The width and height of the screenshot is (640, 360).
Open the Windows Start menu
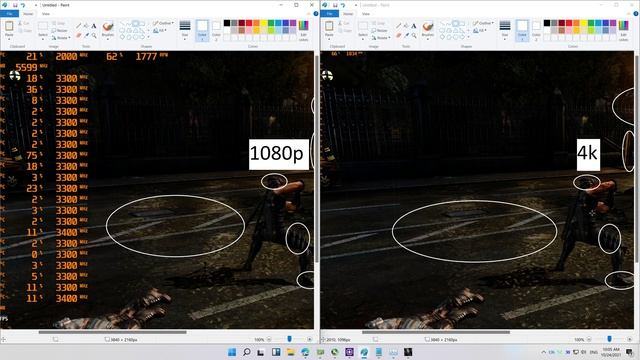[x=232, y=352]
